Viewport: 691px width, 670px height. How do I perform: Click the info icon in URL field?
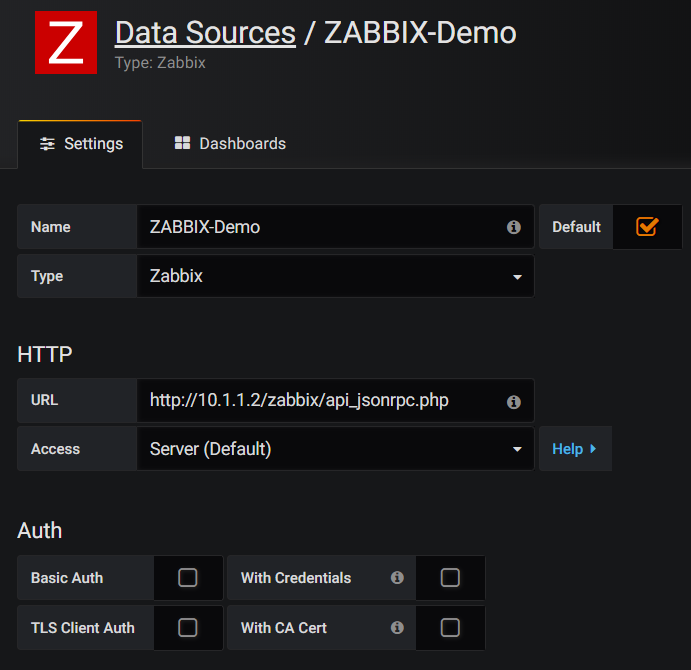(513, 402)
